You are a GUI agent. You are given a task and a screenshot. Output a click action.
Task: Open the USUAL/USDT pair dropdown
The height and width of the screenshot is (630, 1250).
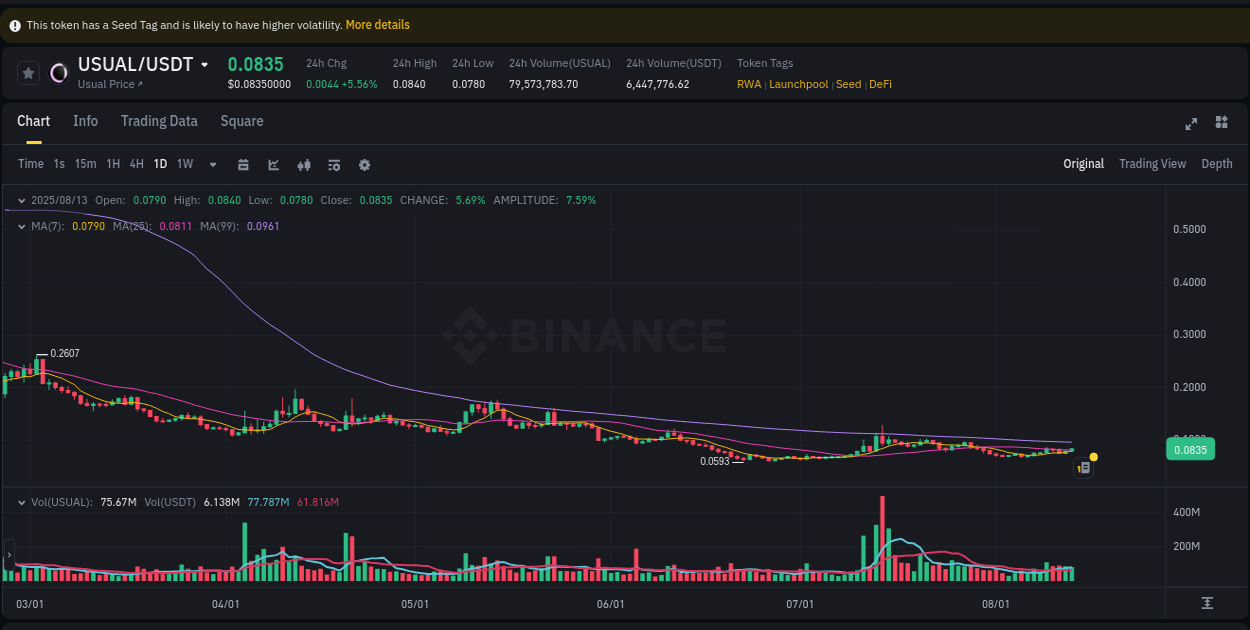(x=204, y=63)
